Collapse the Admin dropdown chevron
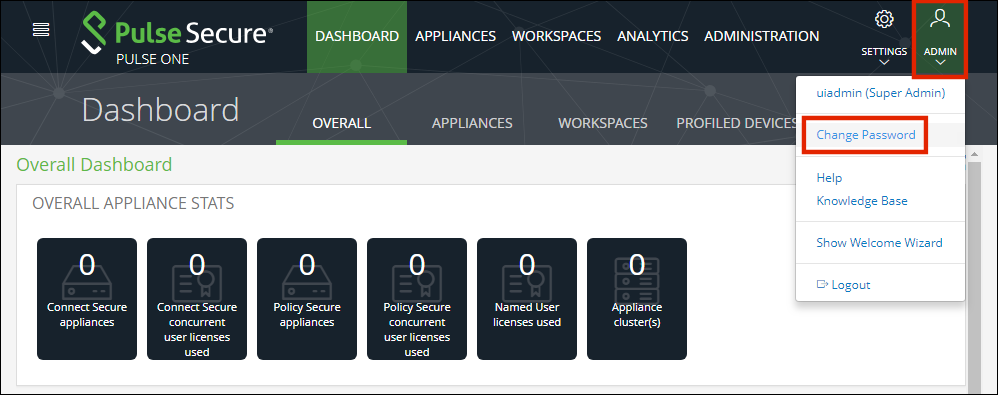The image size is (998, 395). click(940, 63)
